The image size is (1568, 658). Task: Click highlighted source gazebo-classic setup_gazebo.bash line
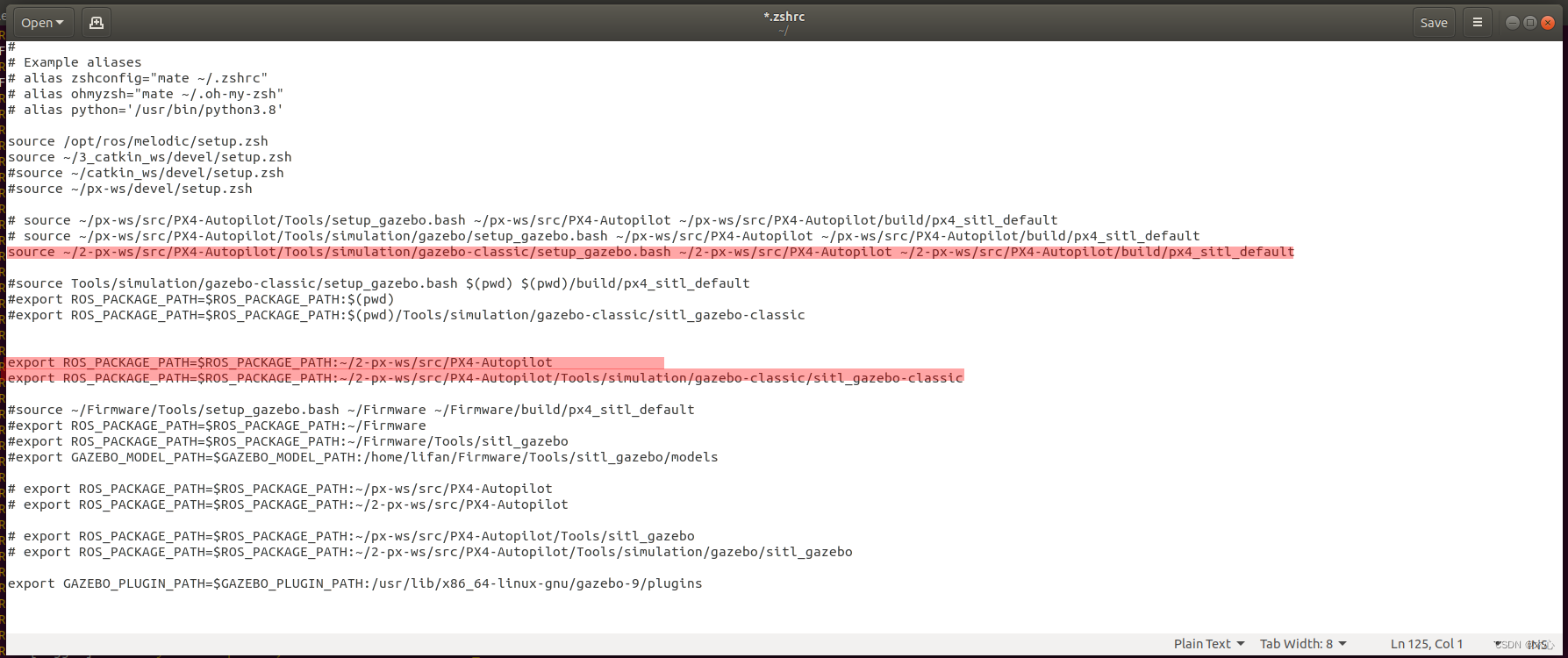651,252
